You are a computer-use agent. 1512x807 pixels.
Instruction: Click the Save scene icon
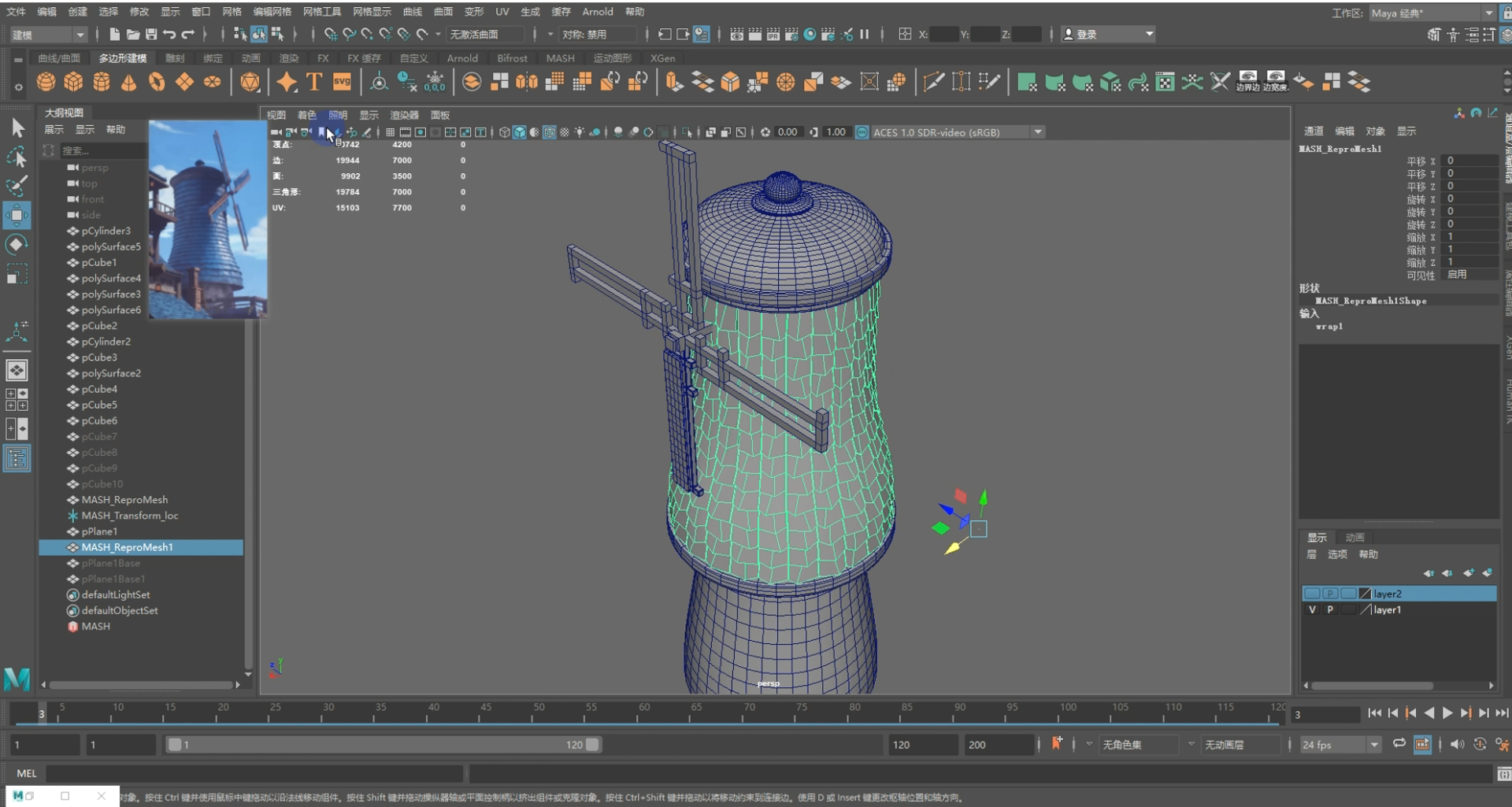pyautogui.click(x=150, y=34)
